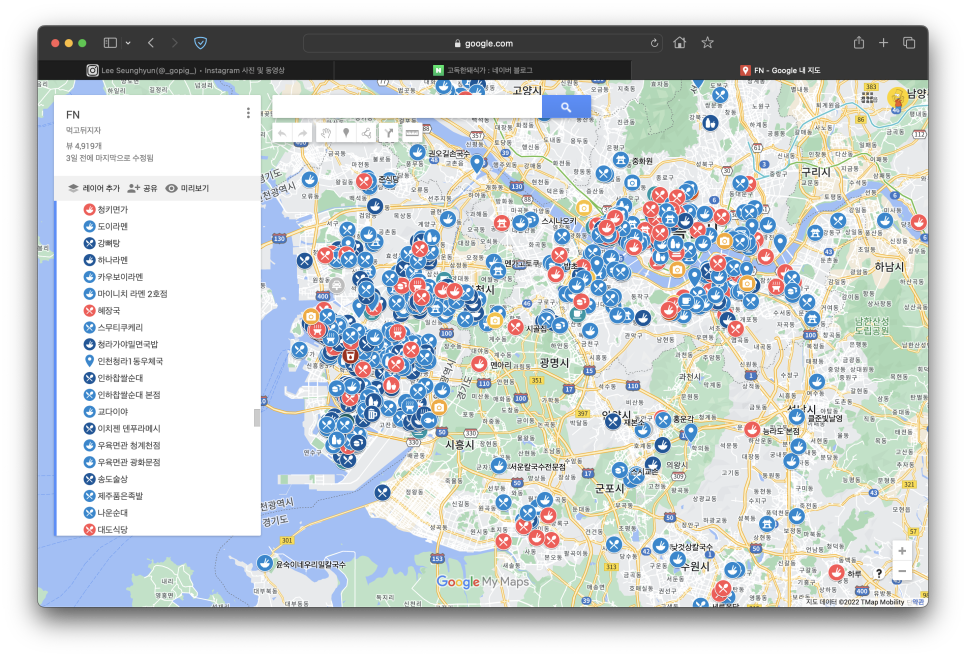Click the 서운칼국수전문점 map marker
966x657 pixels.
(x=499, y=466)
